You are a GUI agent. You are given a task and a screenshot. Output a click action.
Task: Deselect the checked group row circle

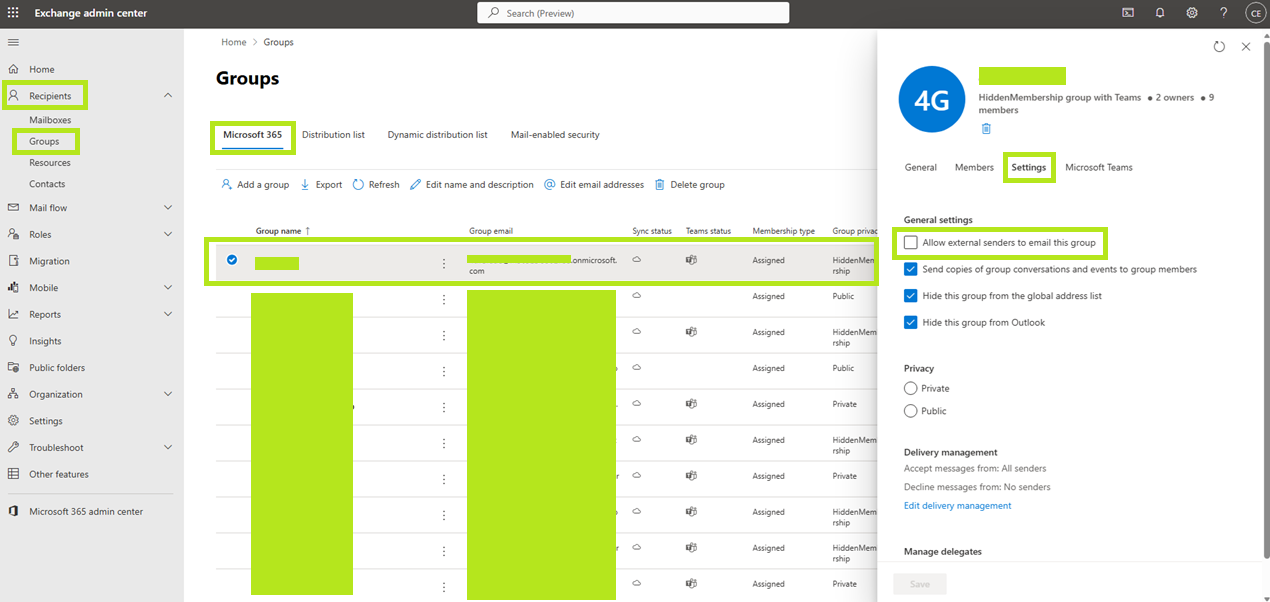(x=232, y=260)
